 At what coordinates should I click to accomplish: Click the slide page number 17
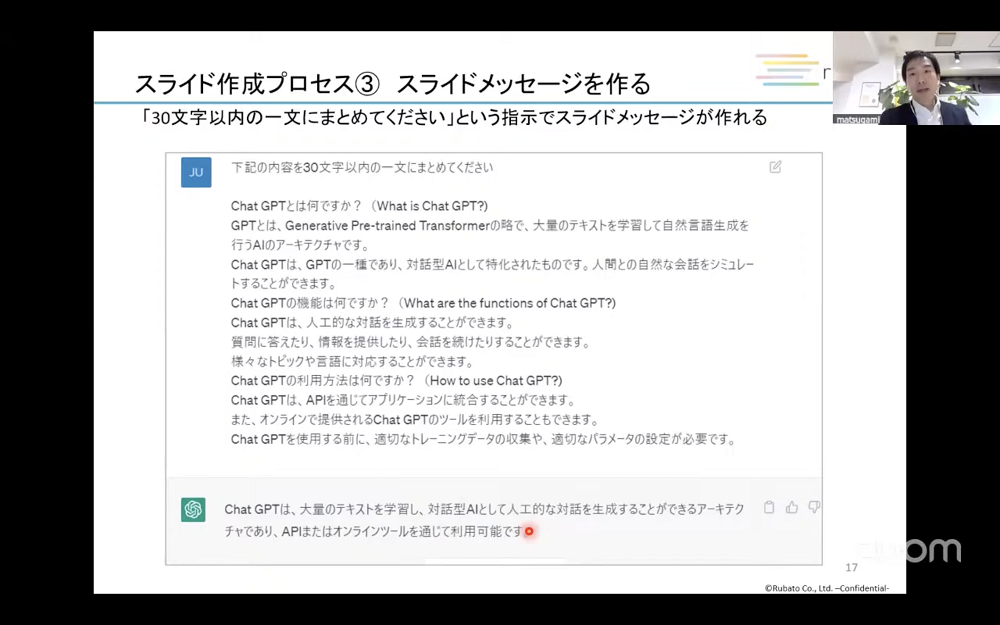tap(851, 568)
